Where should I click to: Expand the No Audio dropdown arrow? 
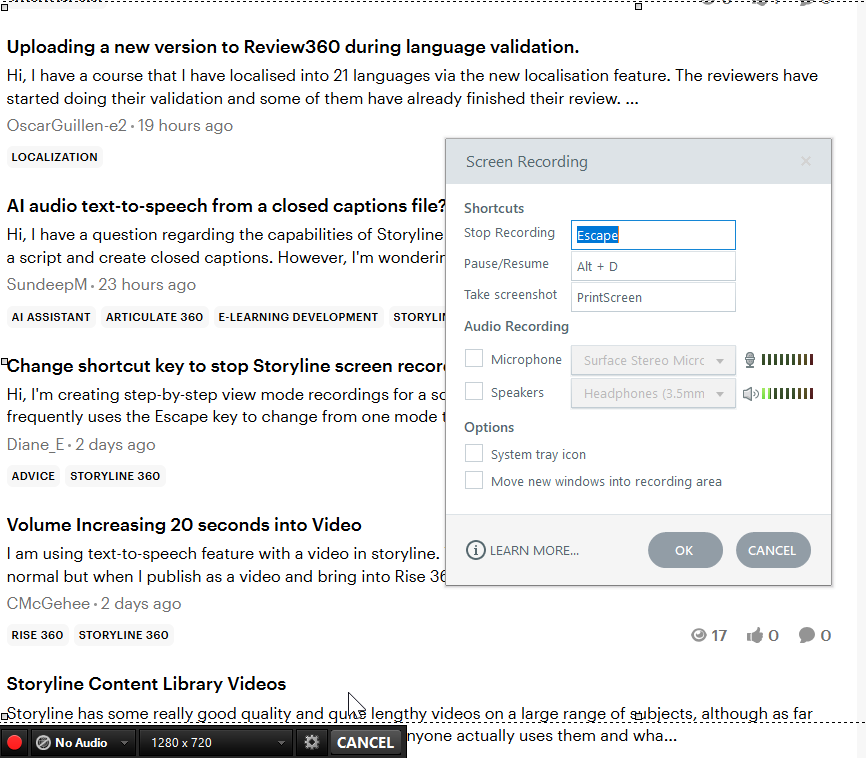124,743
